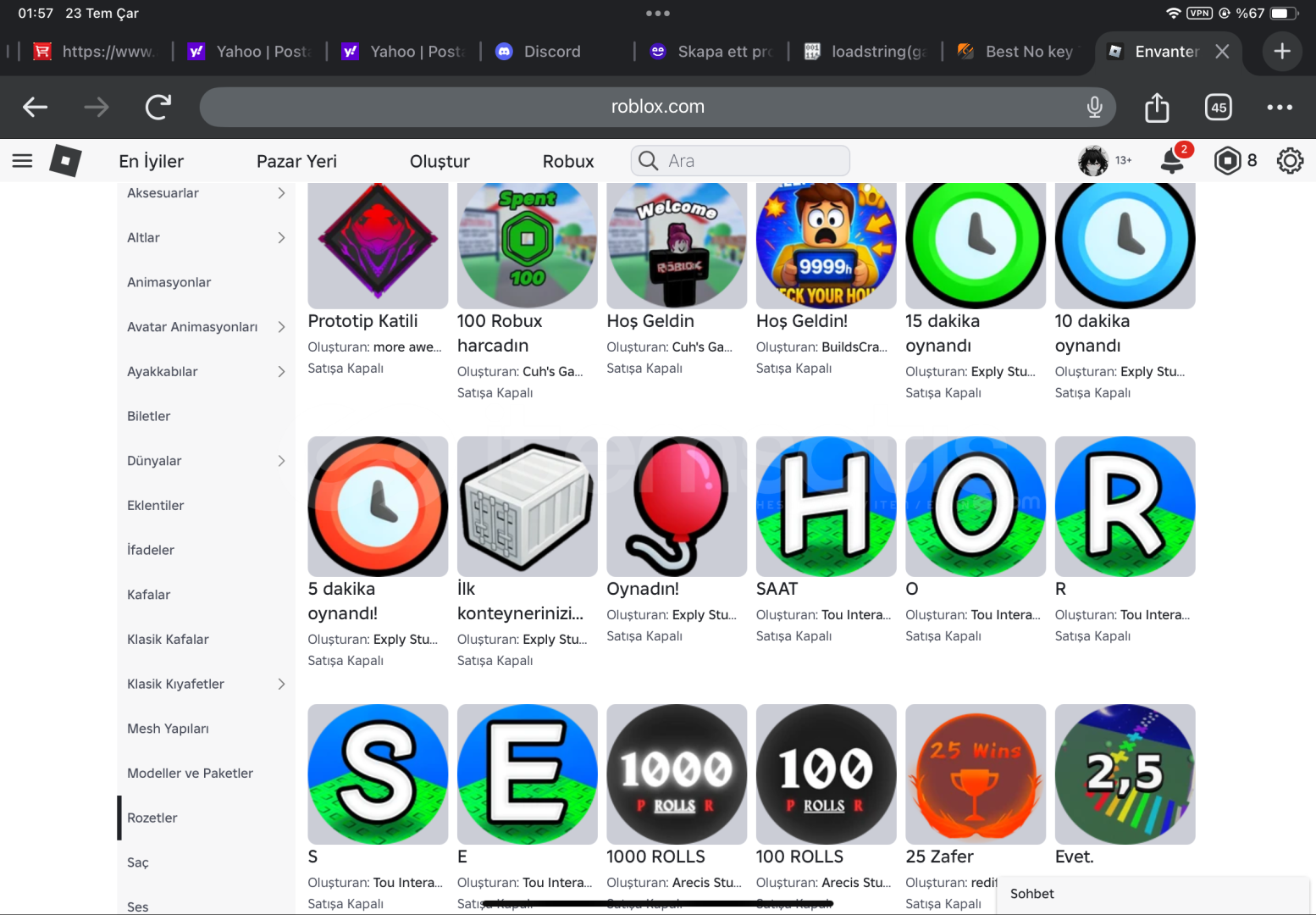Open Oluştur in navigation bar

(x=440, y=161)
